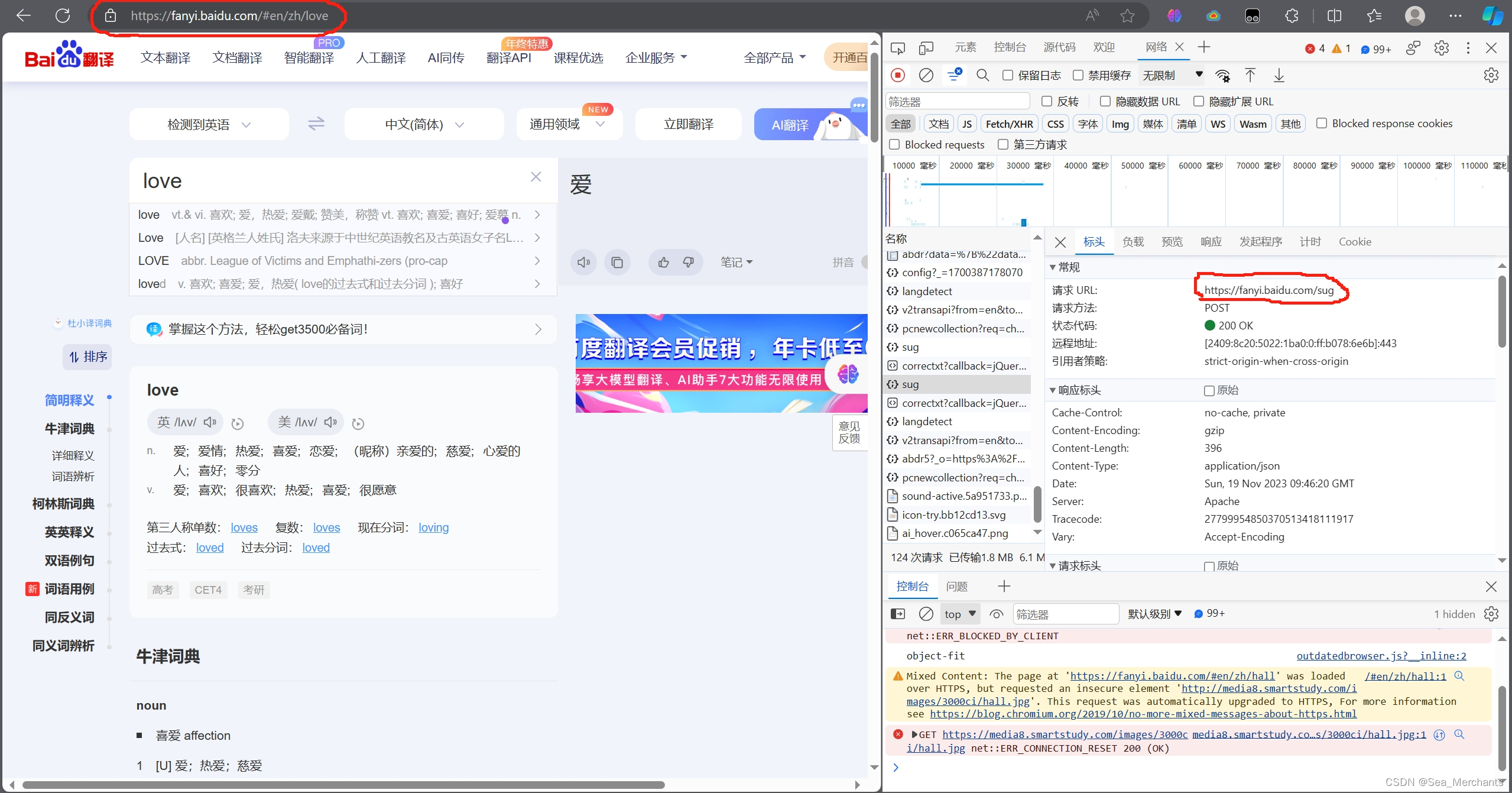
Task: Open the loves third-person link
Action: (x=244, y=527)
